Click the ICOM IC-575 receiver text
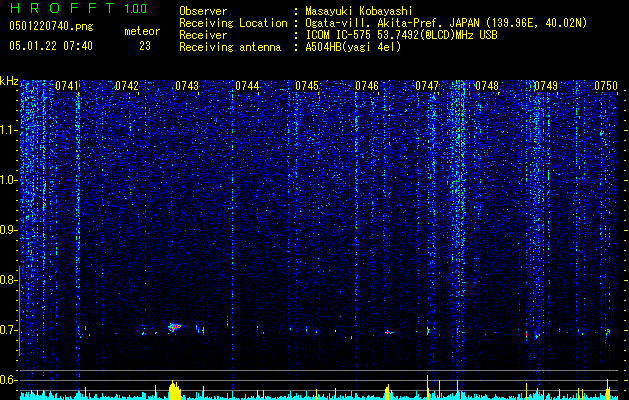This screenshot has width=629, height=400. [401, 35]
